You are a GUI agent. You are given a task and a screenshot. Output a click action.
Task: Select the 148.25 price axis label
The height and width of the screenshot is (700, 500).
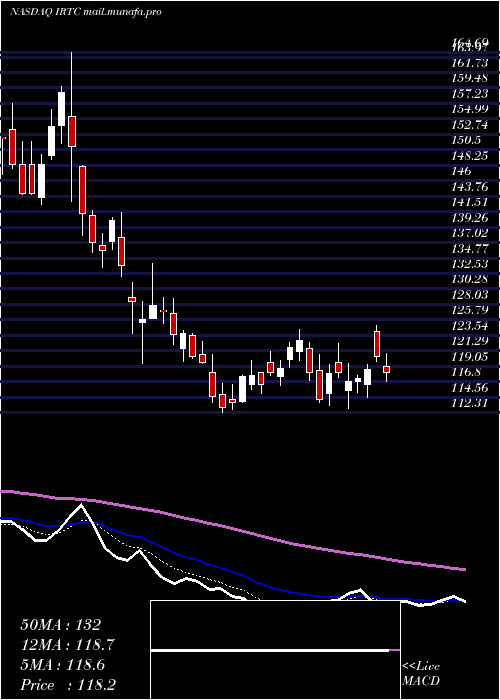pyautogui.click(x=470, y=155)
